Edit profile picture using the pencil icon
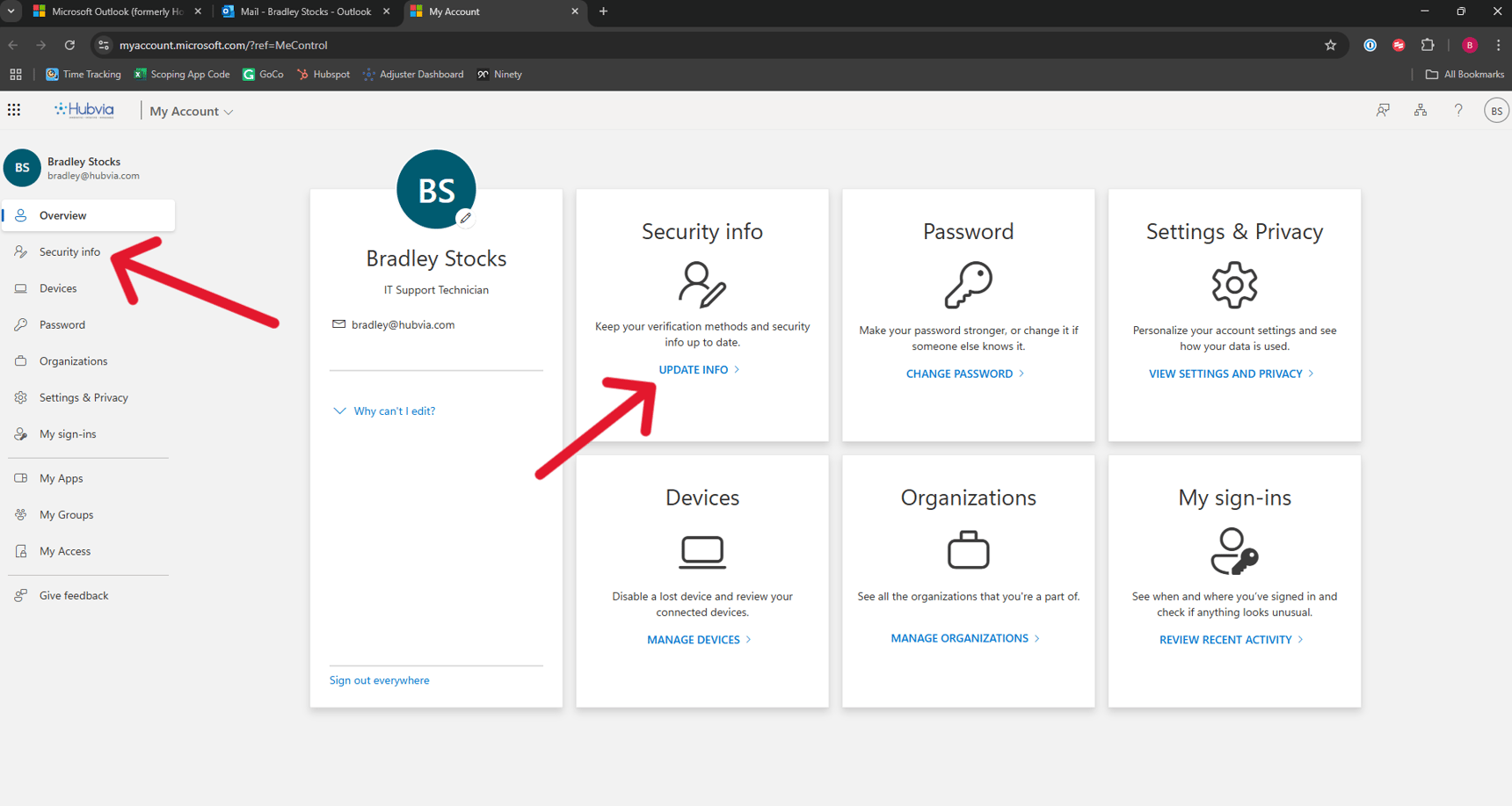1512x806 pixels. coord(465,218)
